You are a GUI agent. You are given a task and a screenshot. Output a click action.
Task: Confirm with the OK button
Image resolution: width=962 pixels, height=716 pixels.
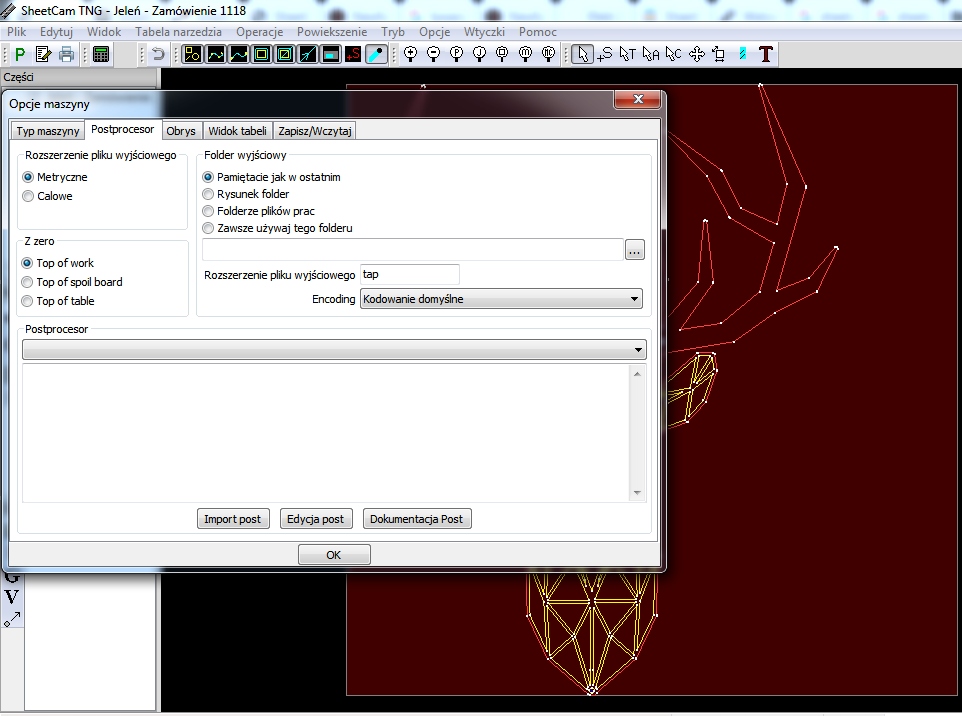[x=334, y=555]
